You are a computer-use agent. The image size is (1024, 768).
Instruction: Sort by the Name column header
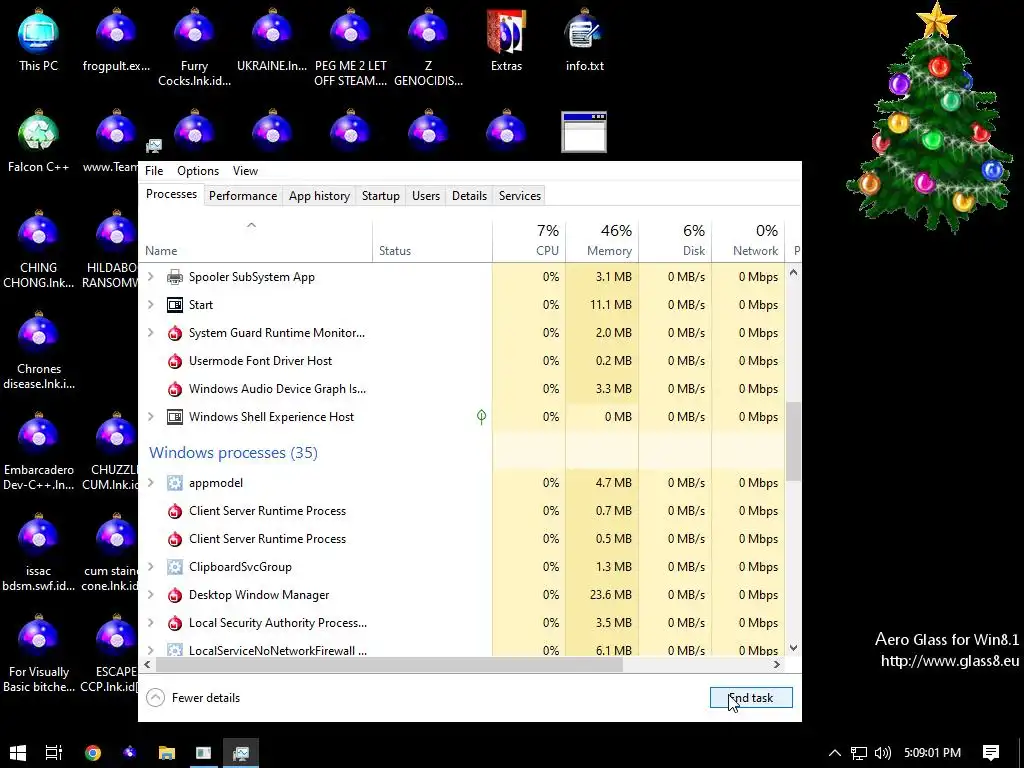tap(255, 242)
